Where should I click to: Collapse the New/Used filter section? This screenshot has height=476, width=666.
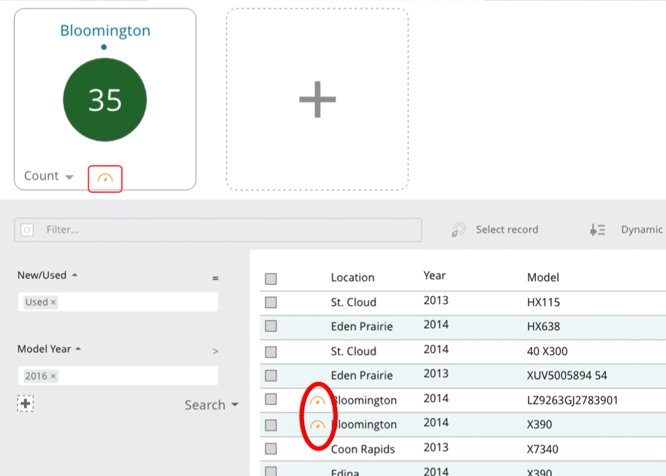point(75,275)
